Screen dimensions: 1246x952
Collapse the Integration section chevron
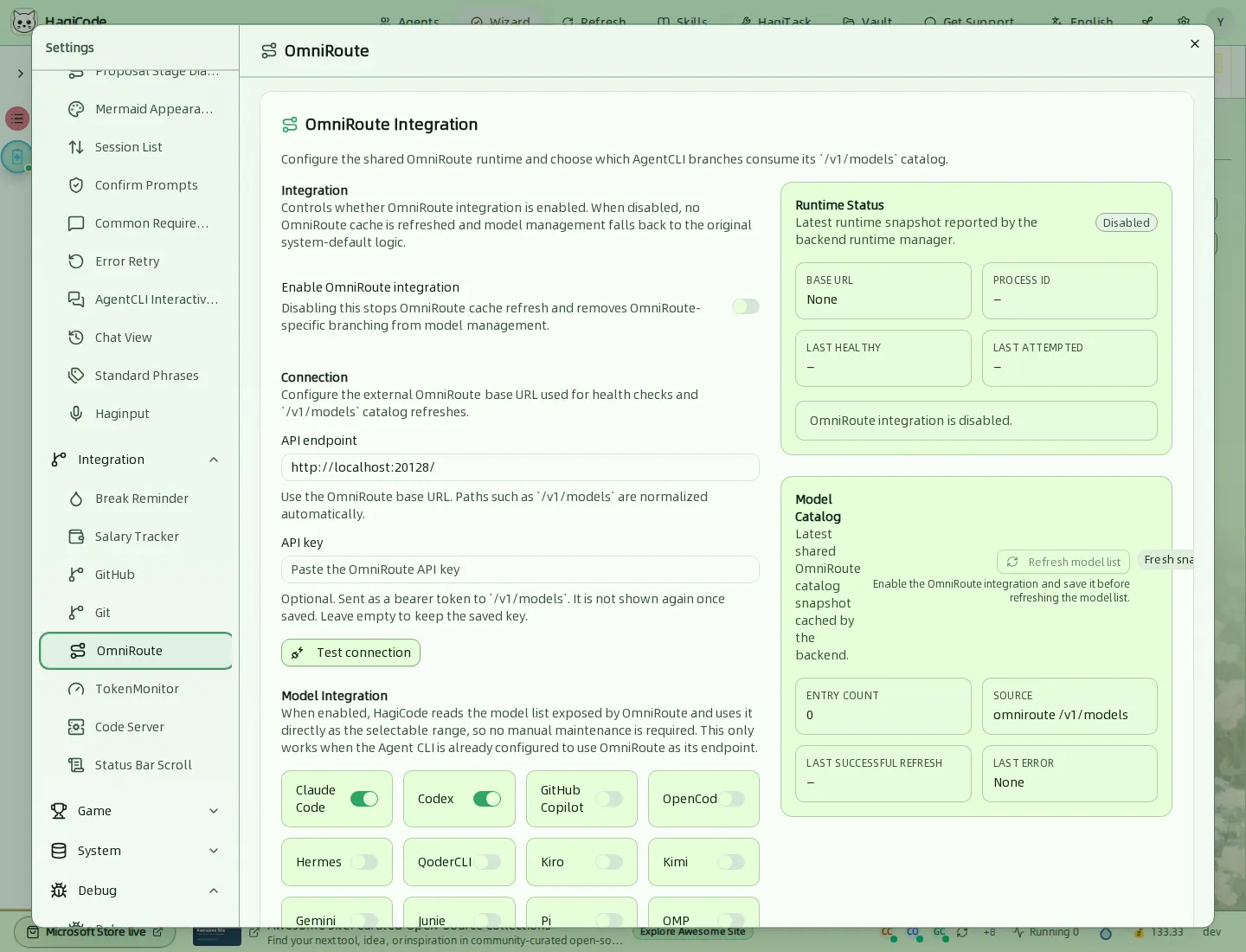pyautogui.click(x=214, y=460)
